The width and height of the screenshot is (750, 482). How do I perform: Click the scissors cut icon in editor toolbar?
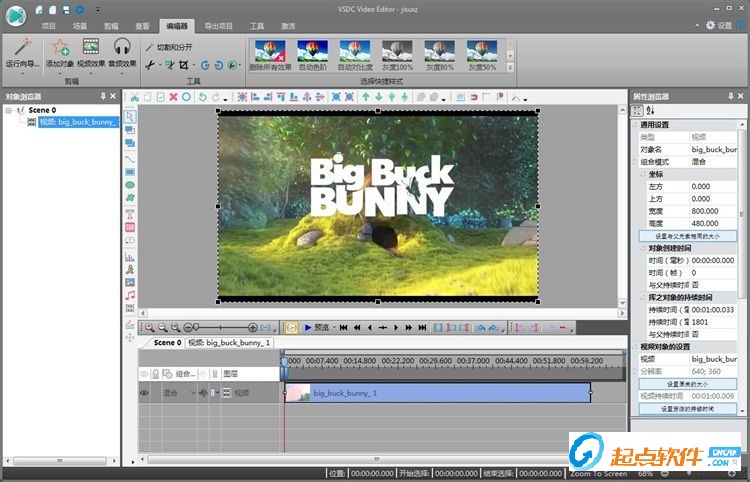click(134, 97)
